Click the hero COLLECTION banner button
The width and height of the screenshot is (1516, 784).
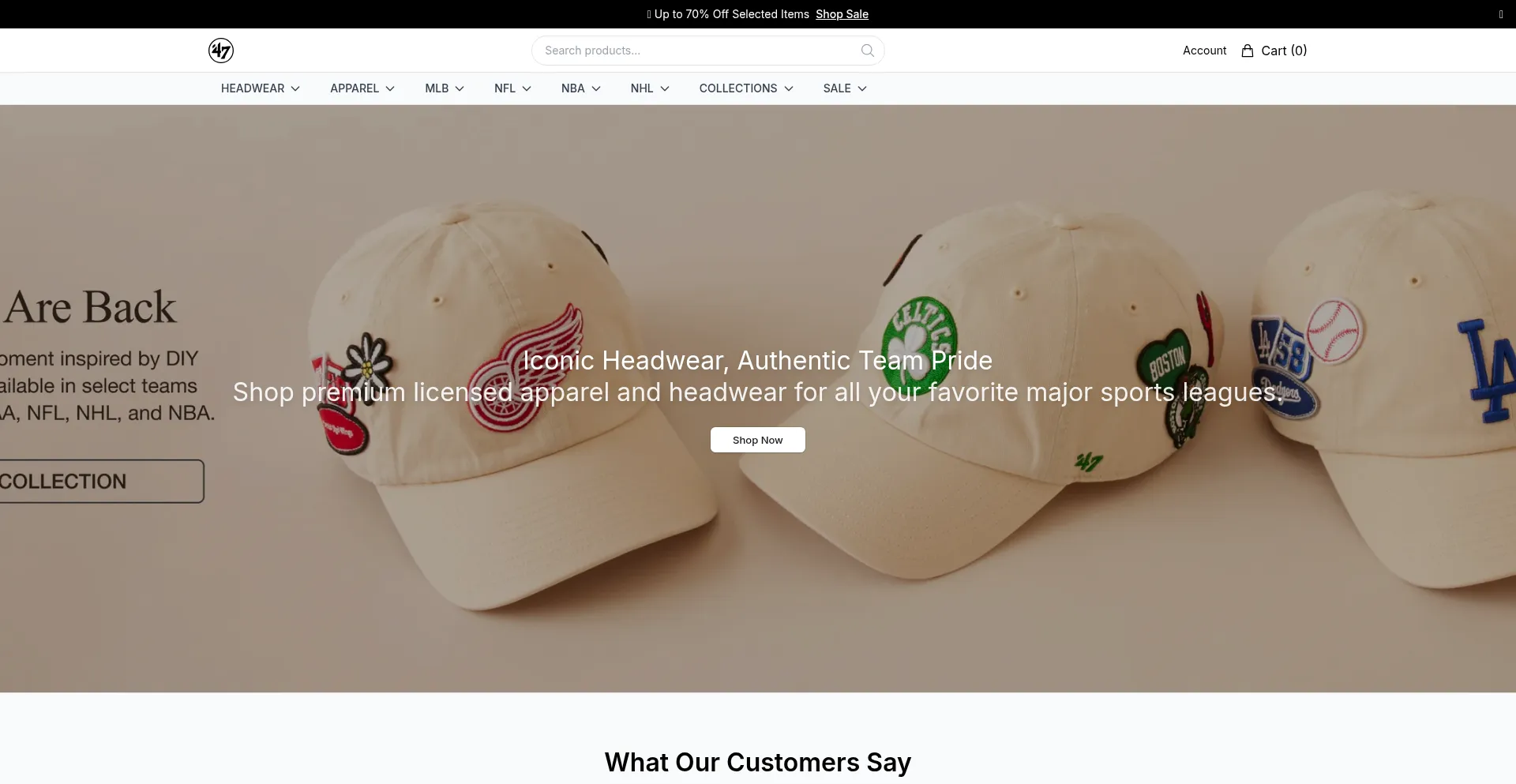point(102,481)
